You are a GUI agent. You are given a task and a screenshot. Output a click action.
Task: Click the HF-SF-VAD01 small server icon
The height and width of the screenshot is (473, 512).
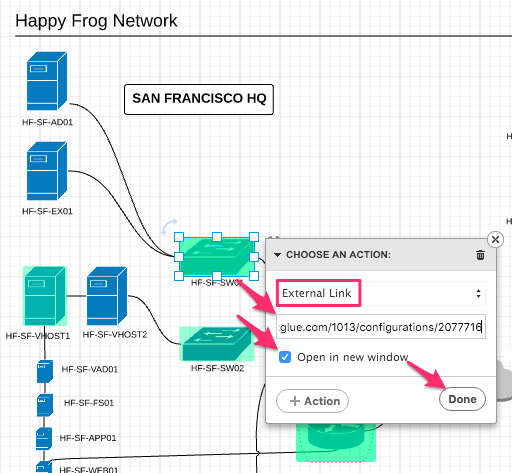pos(45,371)
